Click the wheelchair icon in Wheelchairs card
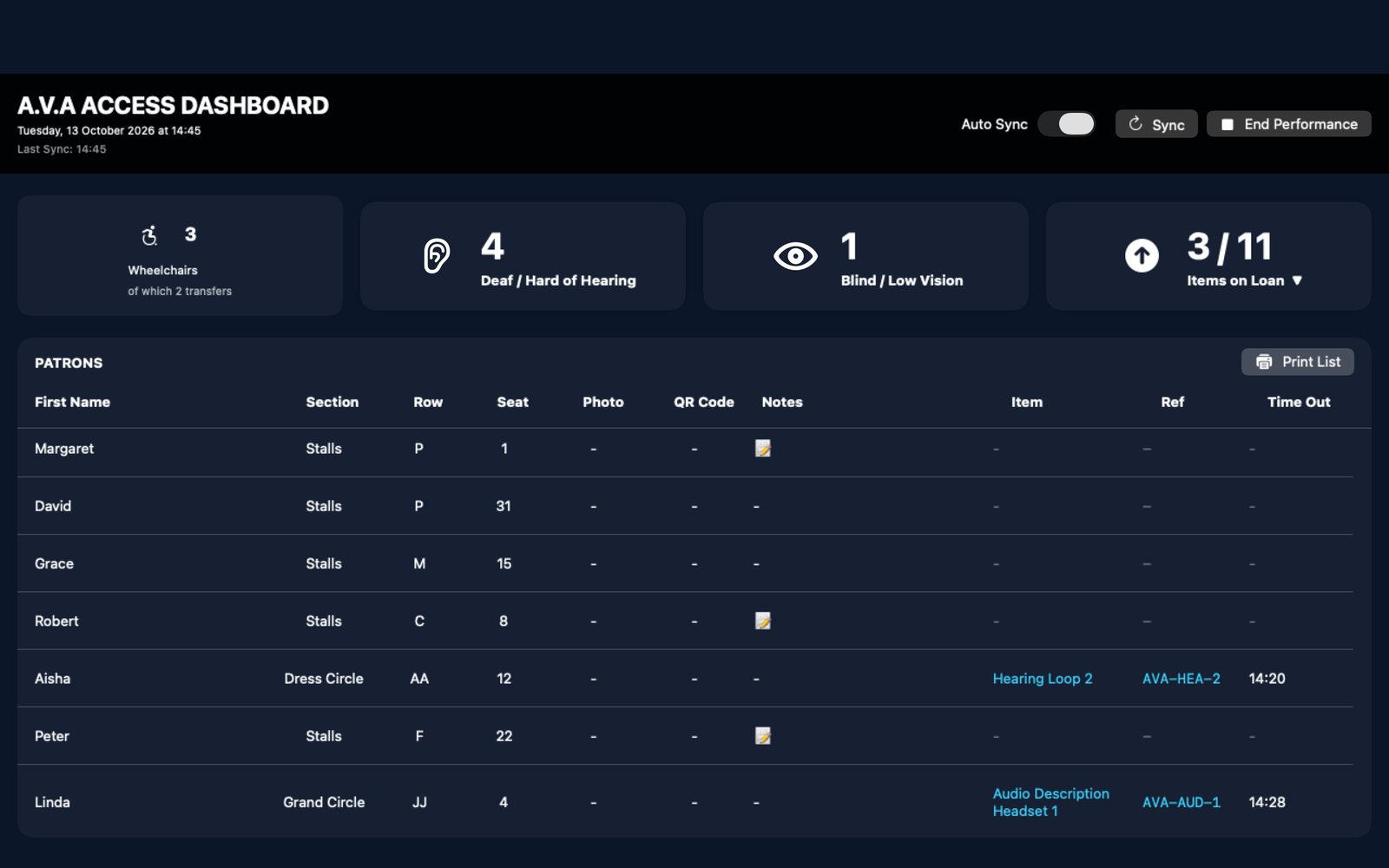The width and height of the screenshot is (1389, 868). (x=150, y=235)
